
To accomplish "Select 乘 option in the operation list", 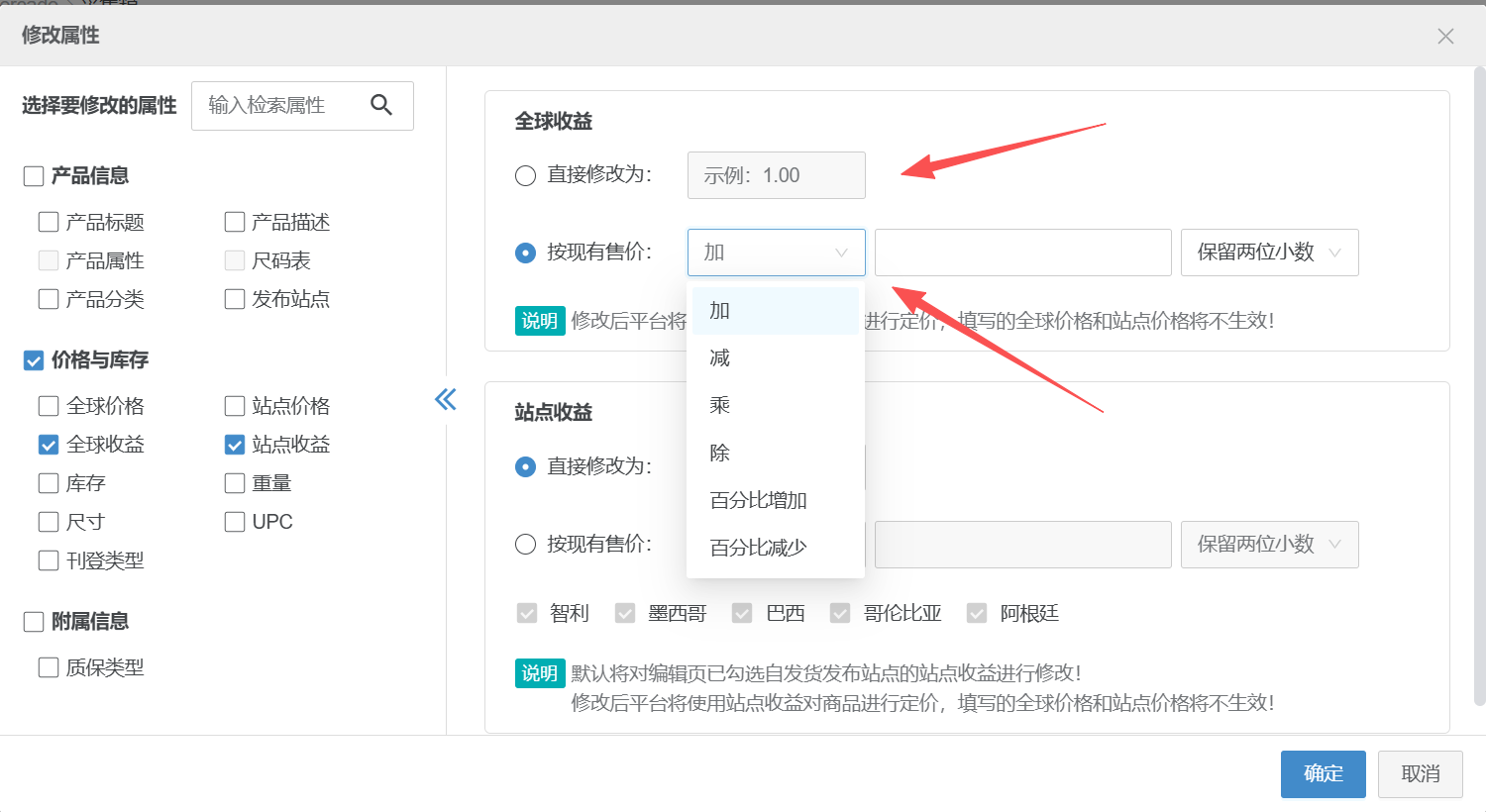I will (x=720, y=405).
